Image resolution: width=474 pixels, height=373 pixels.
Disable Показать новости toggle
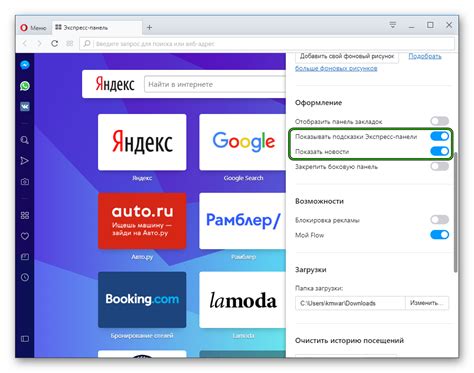(x=439, y=151)
